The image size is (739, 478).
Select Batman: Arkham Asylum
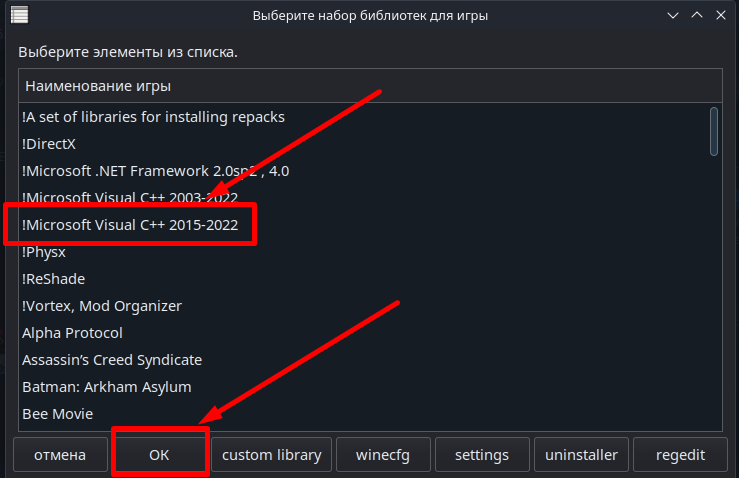click(106, 387)
